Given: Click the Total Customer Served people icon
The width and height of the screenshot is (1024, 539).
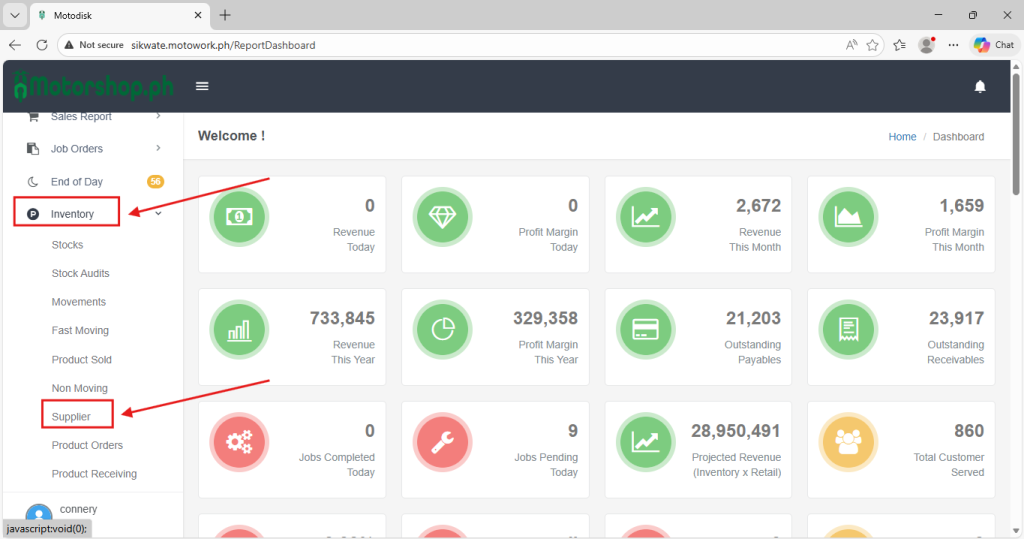Looking at the screenshot, I should [848, 443].
